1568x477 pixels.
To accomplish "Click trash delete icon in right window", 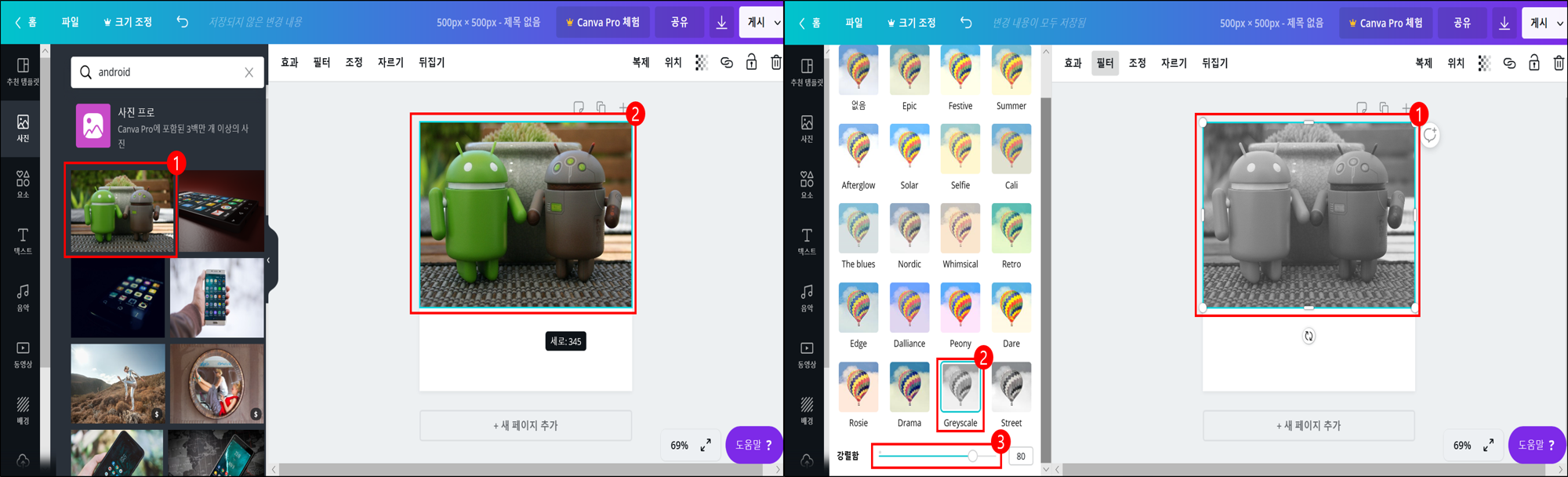I will coord(1559,63).
